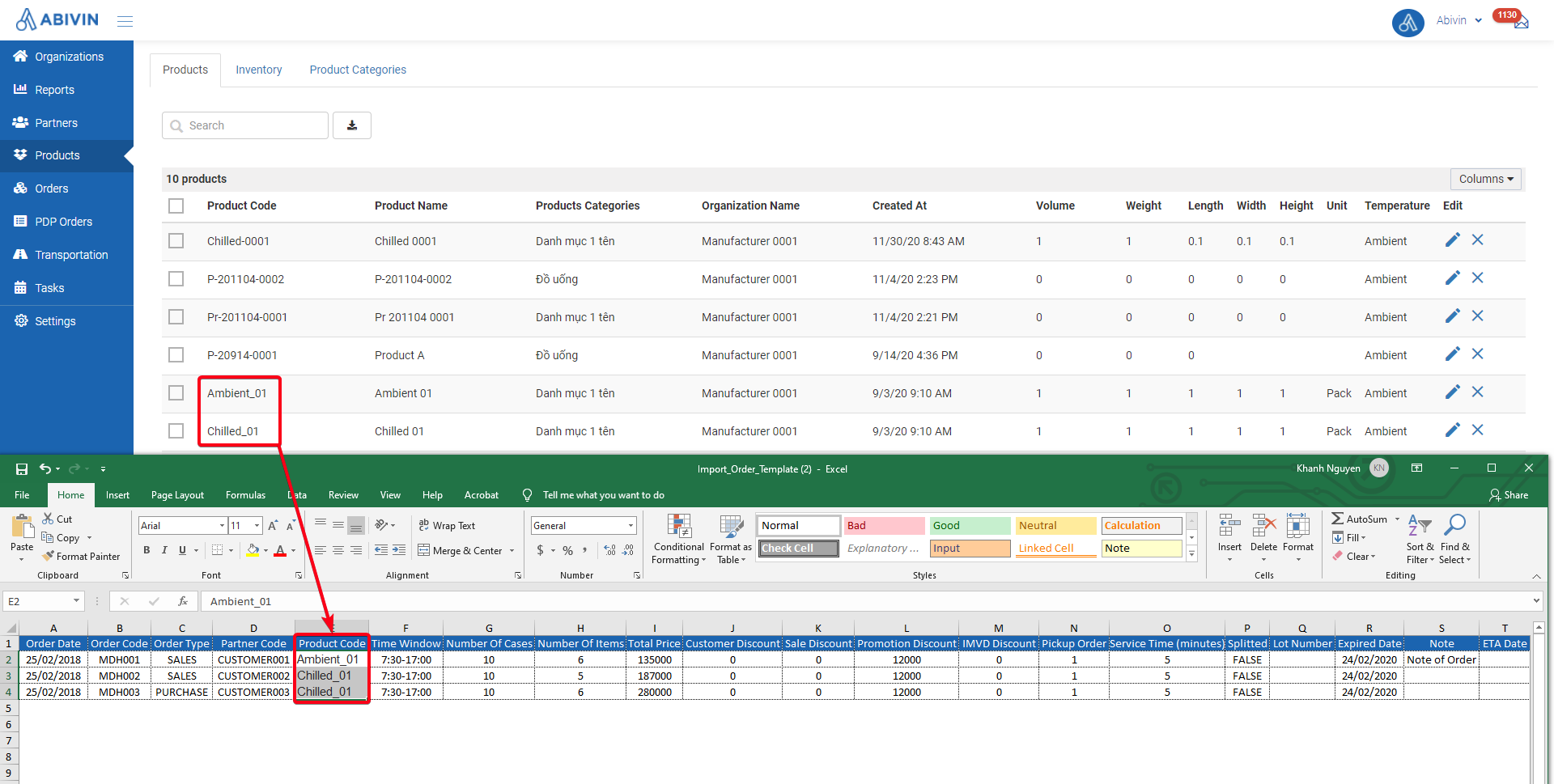Open Find & Select in Excel Editing group
Image resolution: width=1554 pixels, height=784 pixels.
pyautogui.click(x=1454, y=540)
